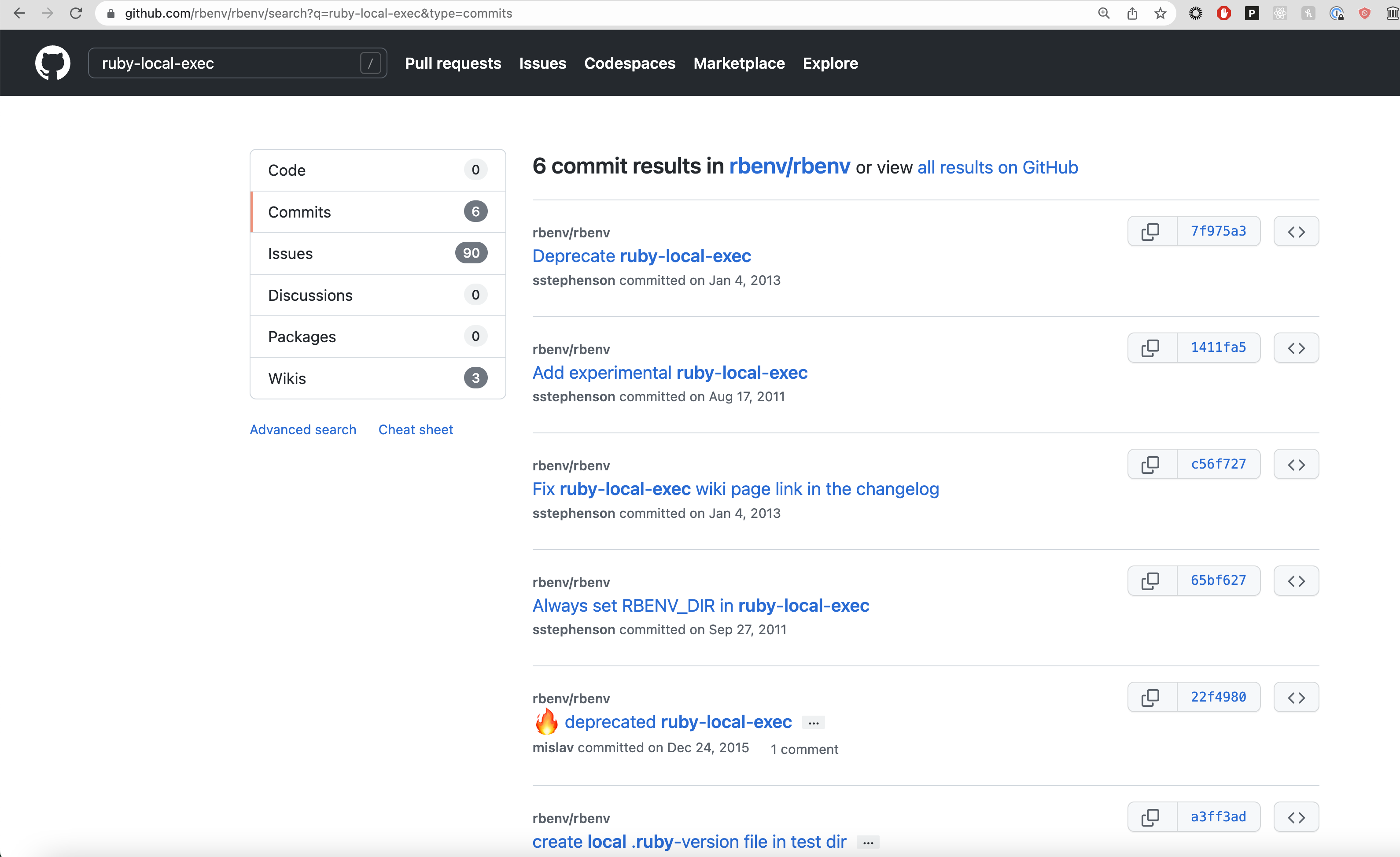Open commit hash 1411fa5 link
1400x857 pixels.
click(1218, 348)
